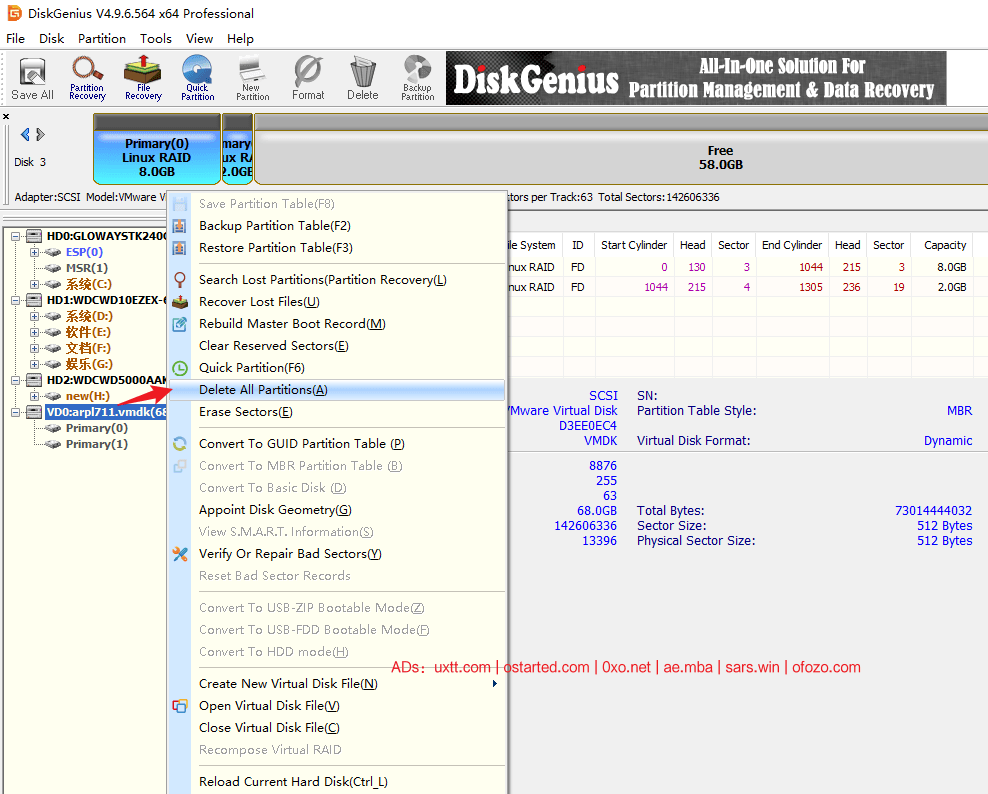Click Convert To GUID icon in menu
The image size is (988, 794).
point(180,444)
